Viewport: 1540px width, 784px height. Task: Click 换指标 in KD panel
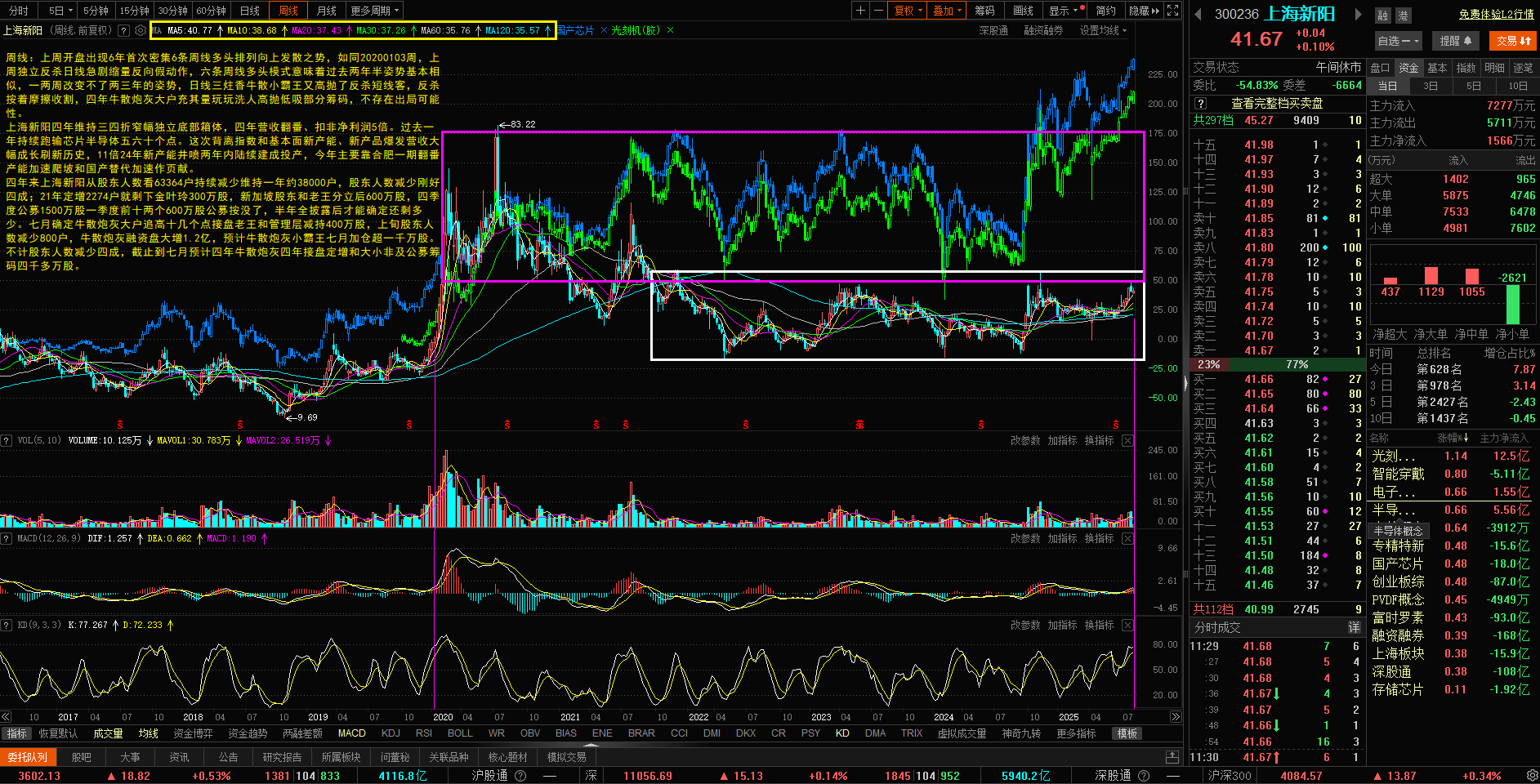(1100, 625)
